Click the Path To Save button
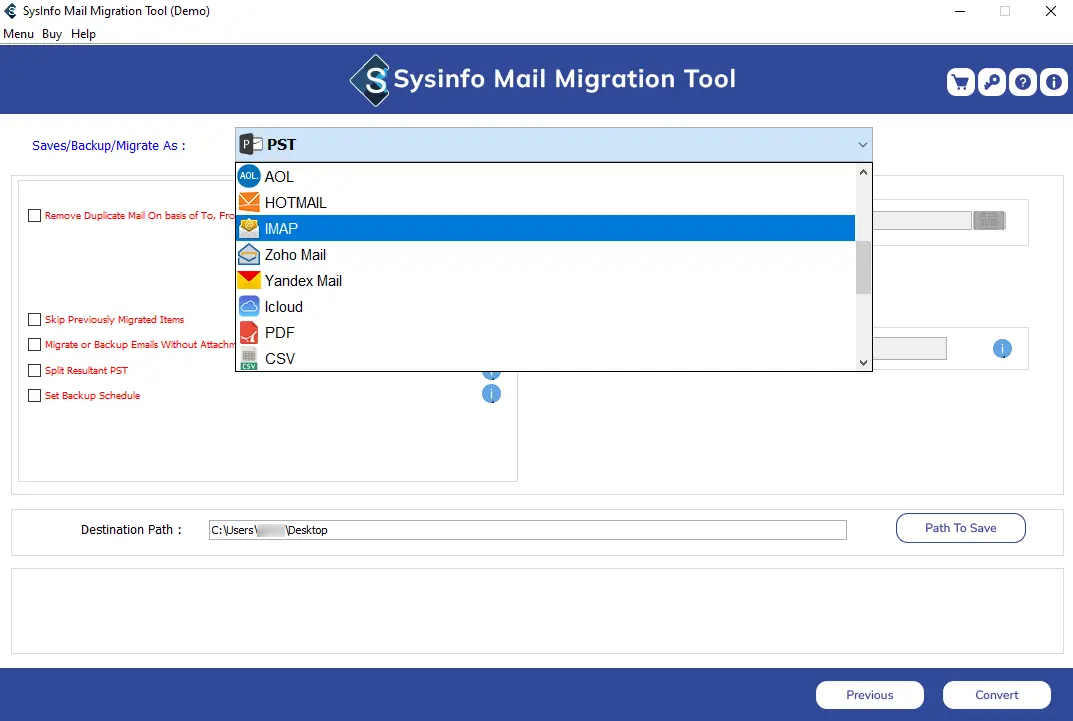The image size is (1073, 721). (x=960, y=528)
